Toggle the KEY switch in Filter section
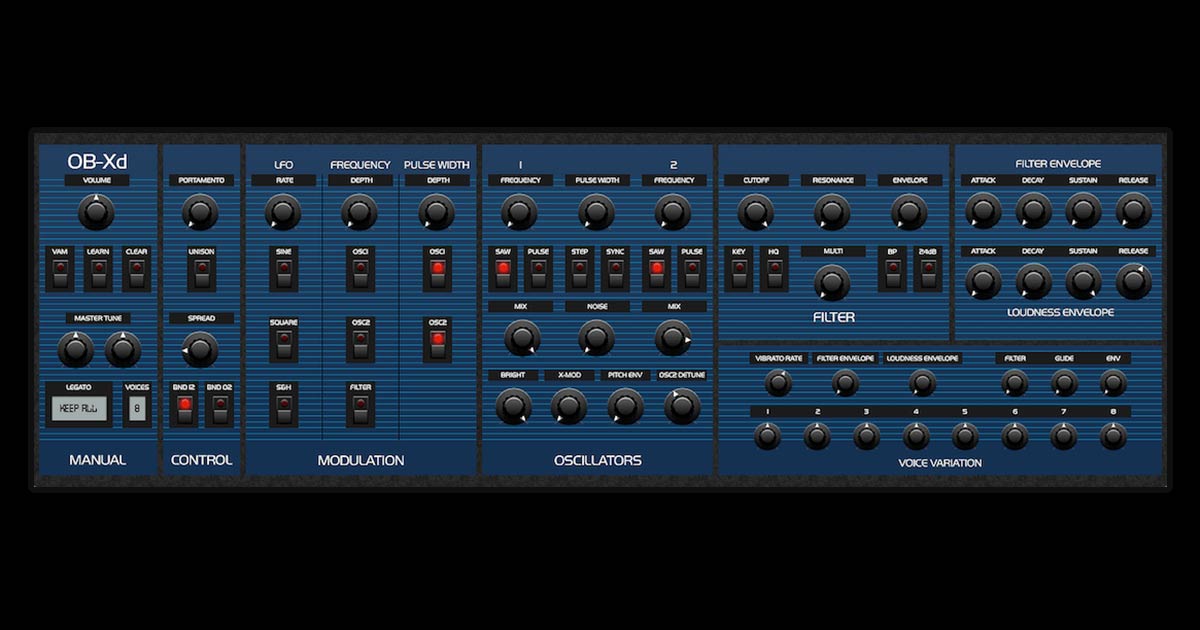 739,273
